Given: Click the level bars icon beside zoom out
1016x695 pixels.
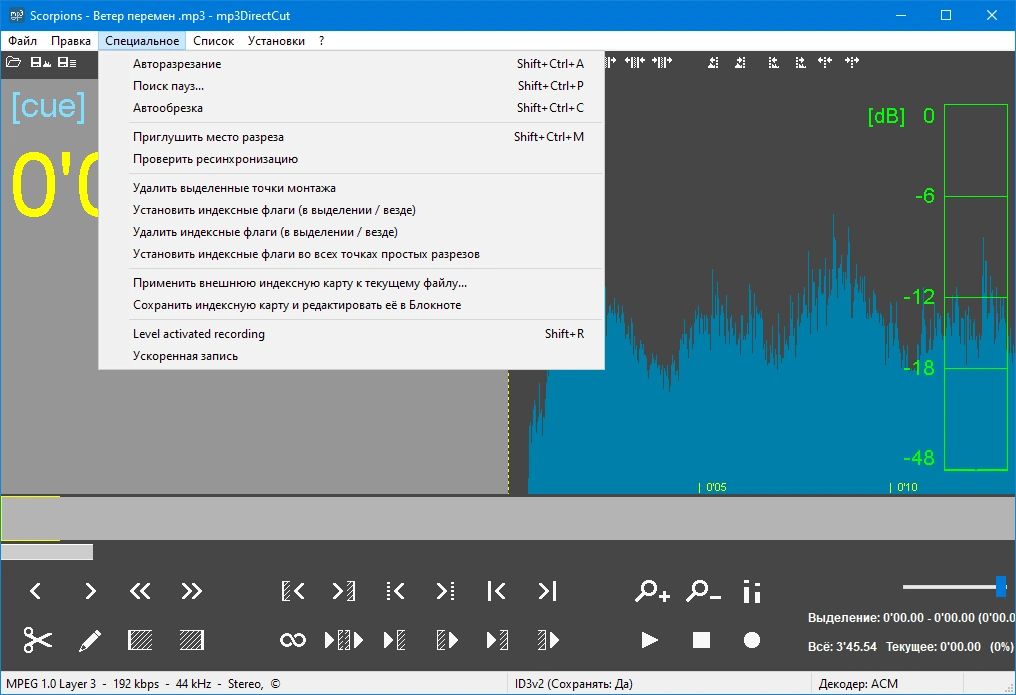Looking at the screenshot, I should 752,591.
